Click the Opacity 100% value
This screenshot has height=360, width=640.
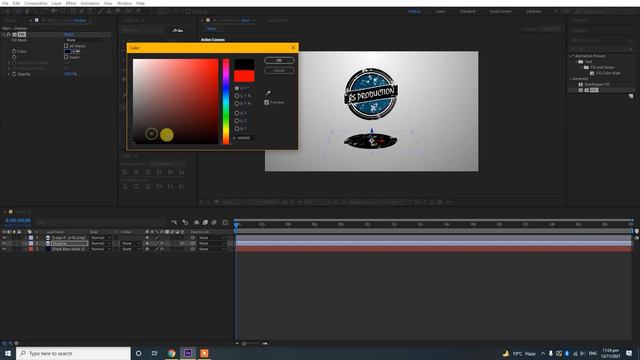(71, 74)
